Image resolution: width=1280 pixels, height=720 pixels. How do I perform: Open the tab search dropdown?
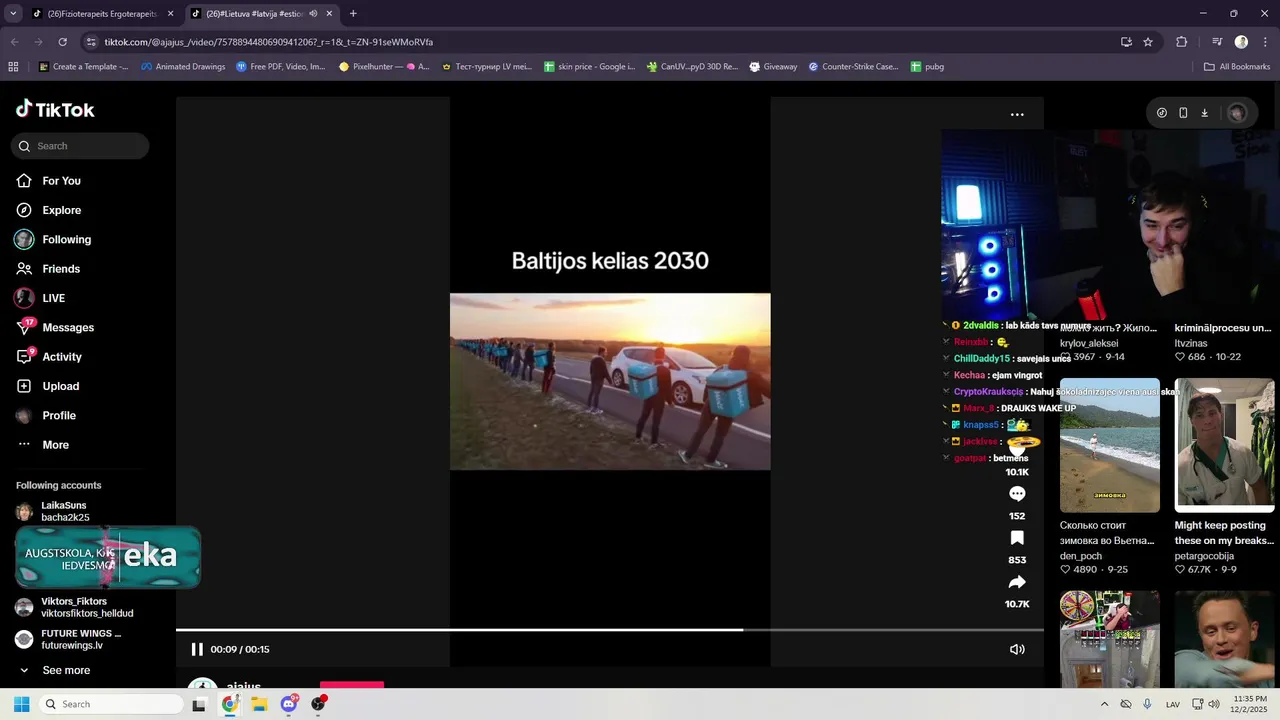click(12, 14)
